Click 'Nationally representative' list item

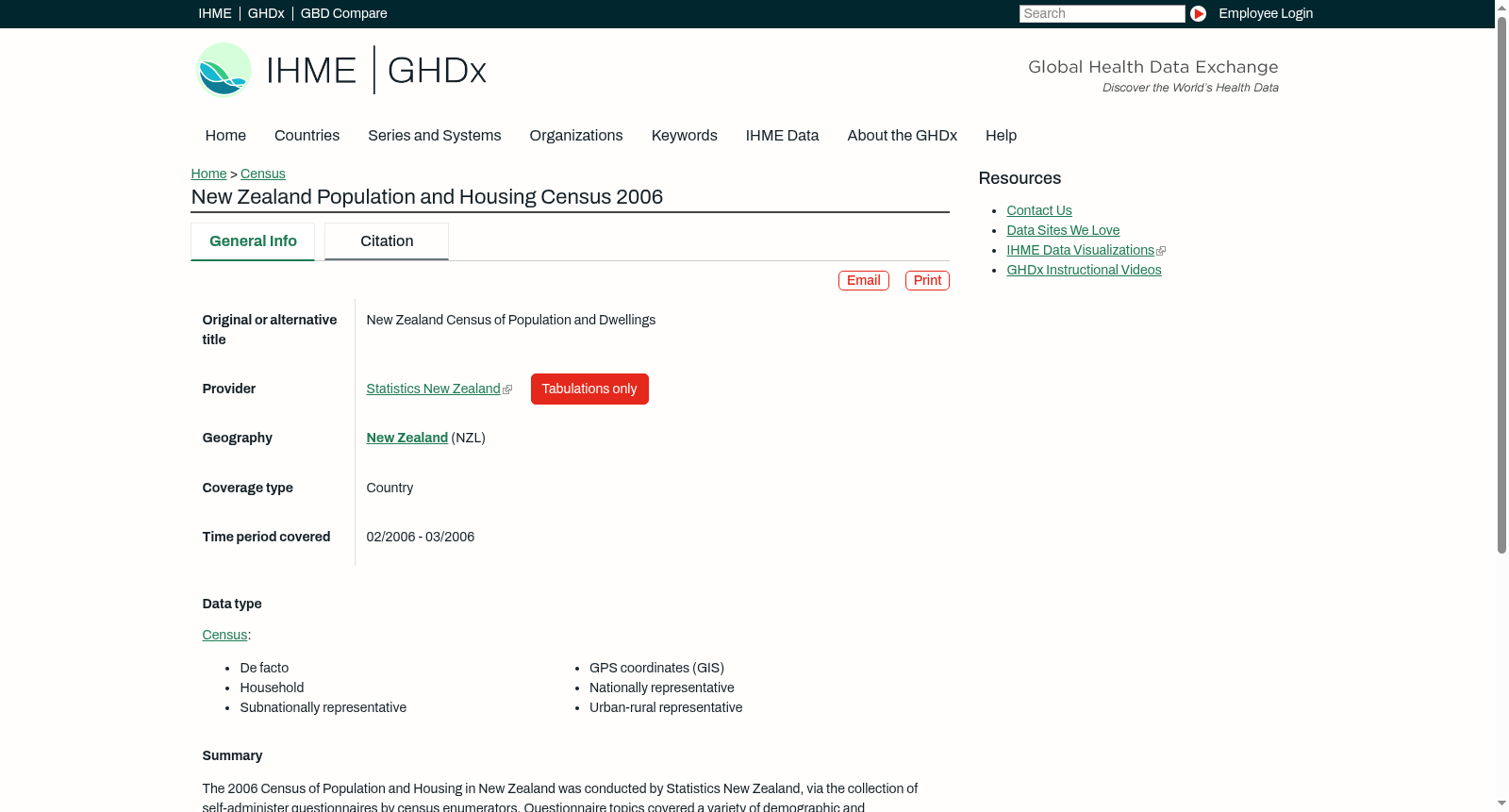tap(661, 688)
